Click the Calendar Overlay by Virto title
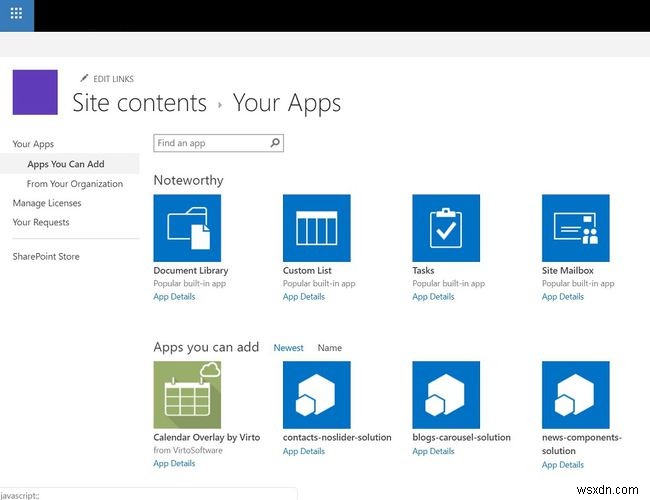Image resolution: width=650 pixels, height=500 pixels. pyautogui.click(x=207, y=437)
